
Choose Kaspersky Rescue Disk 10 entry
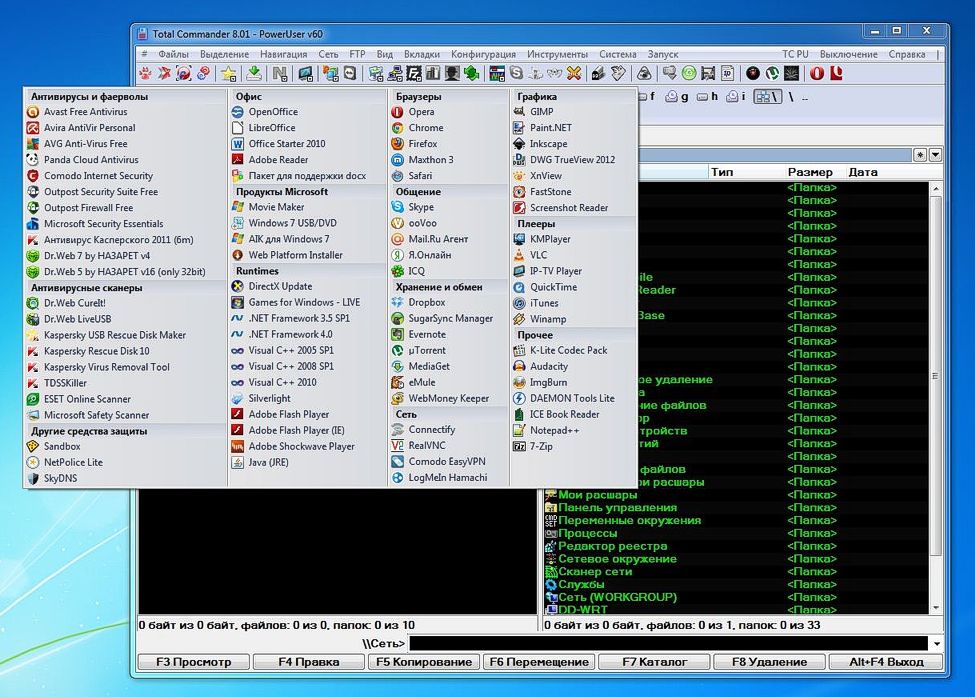[x=96, y=351]
